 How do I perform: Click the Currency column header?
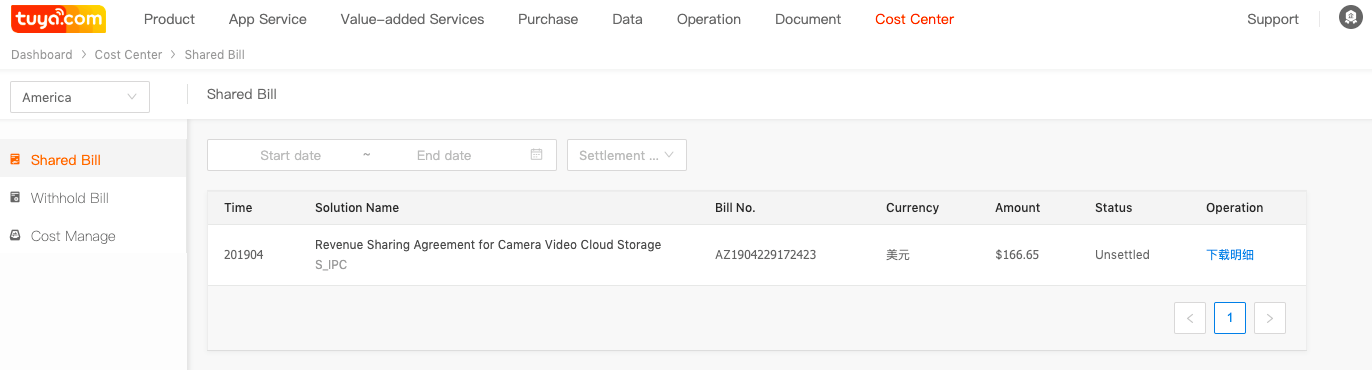(912, 208)
